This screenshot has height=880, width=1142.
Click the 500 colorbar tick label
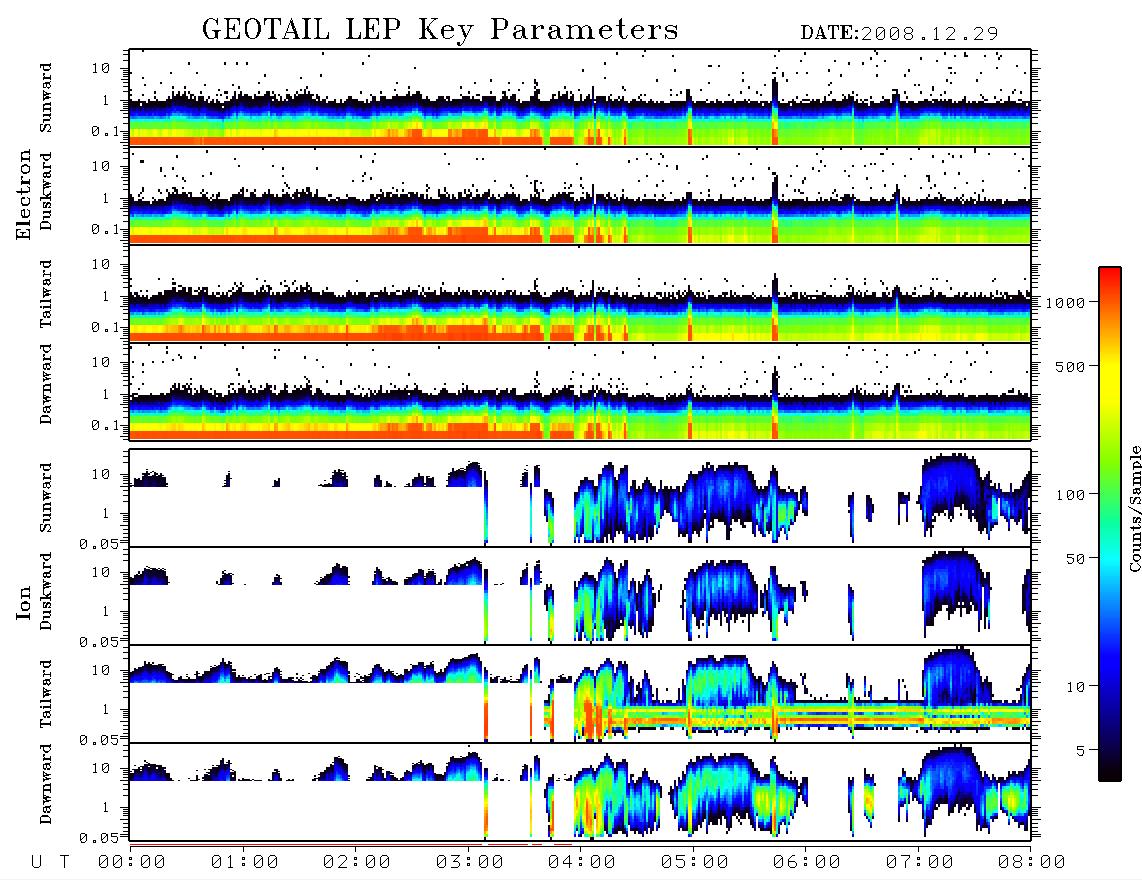tap(1070, 366)
